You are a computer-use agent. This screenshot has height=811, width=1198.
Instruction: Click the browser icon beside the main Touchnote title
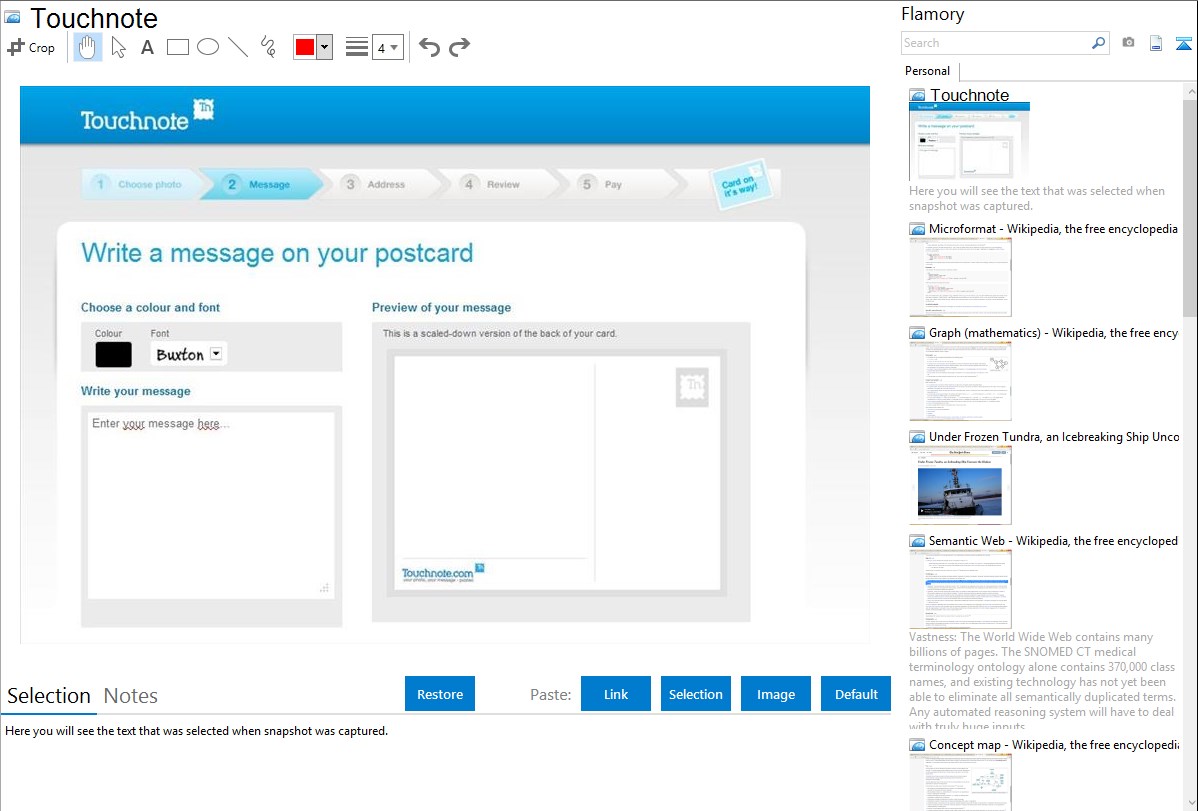12,17
